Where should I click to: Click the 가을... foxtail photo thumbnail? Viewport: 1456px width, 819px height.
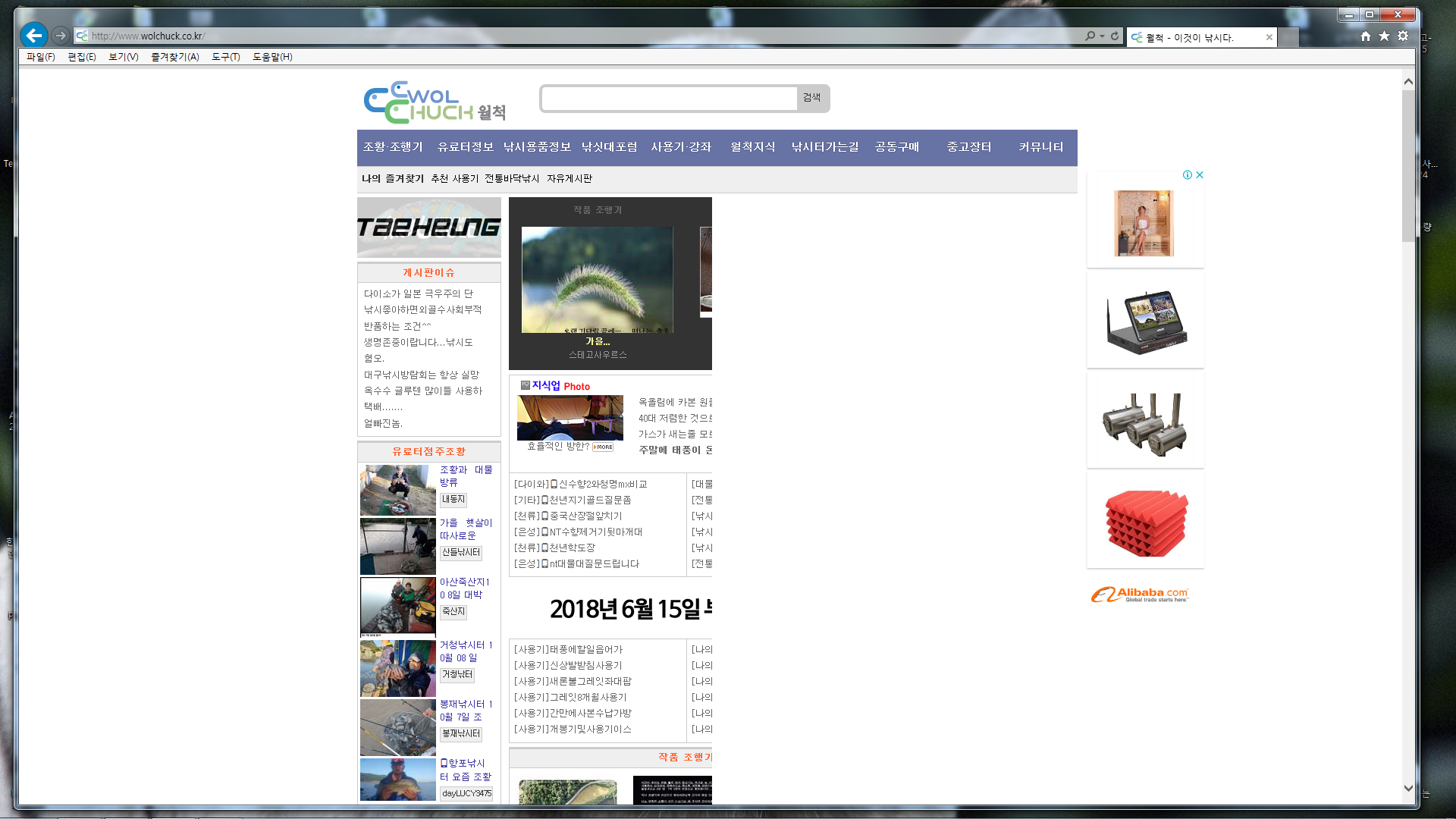pyautogui.click(x=597, y=279)
